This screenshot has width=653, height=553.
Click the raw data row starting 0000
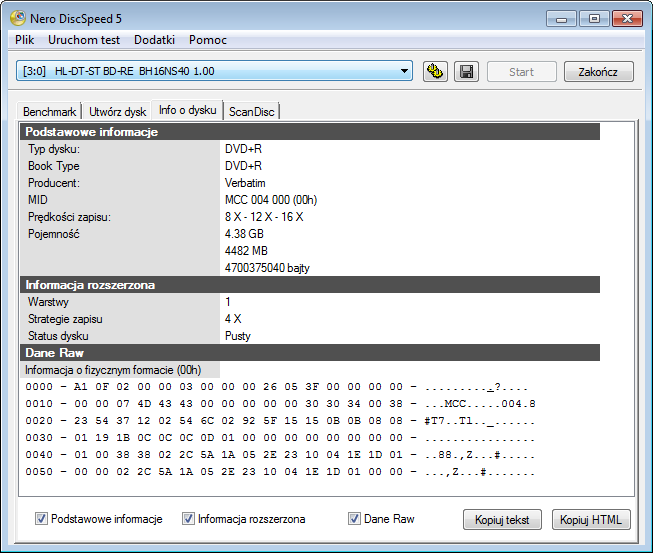(277, 387)
